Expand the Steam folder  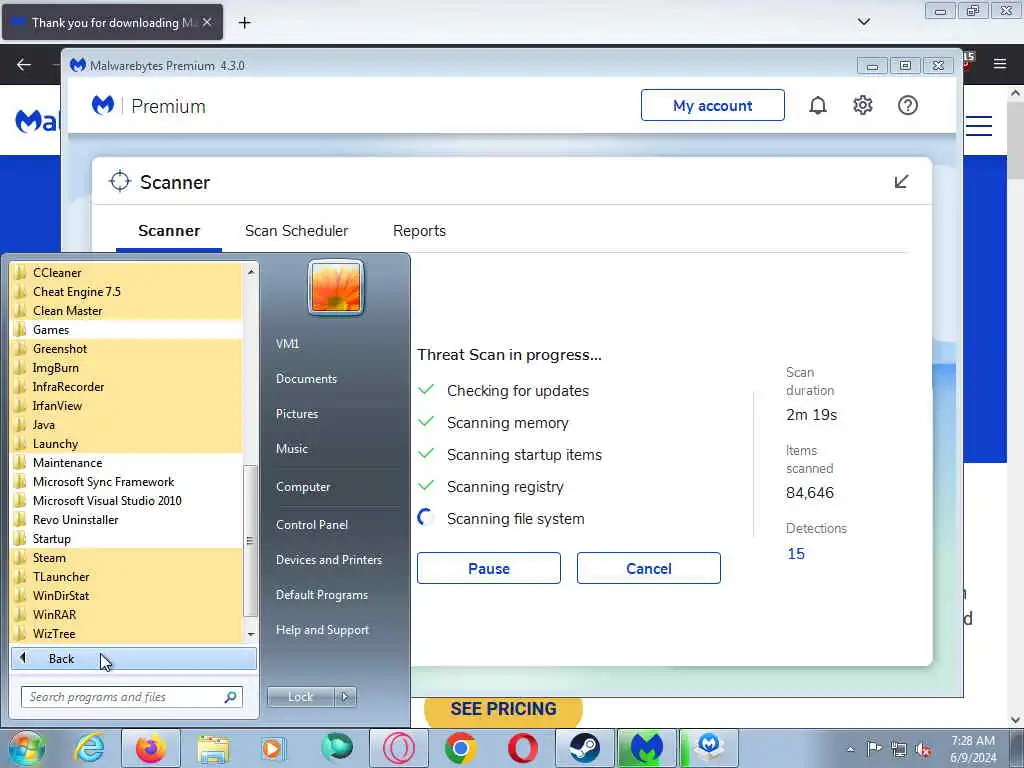[x=127, y=557]
